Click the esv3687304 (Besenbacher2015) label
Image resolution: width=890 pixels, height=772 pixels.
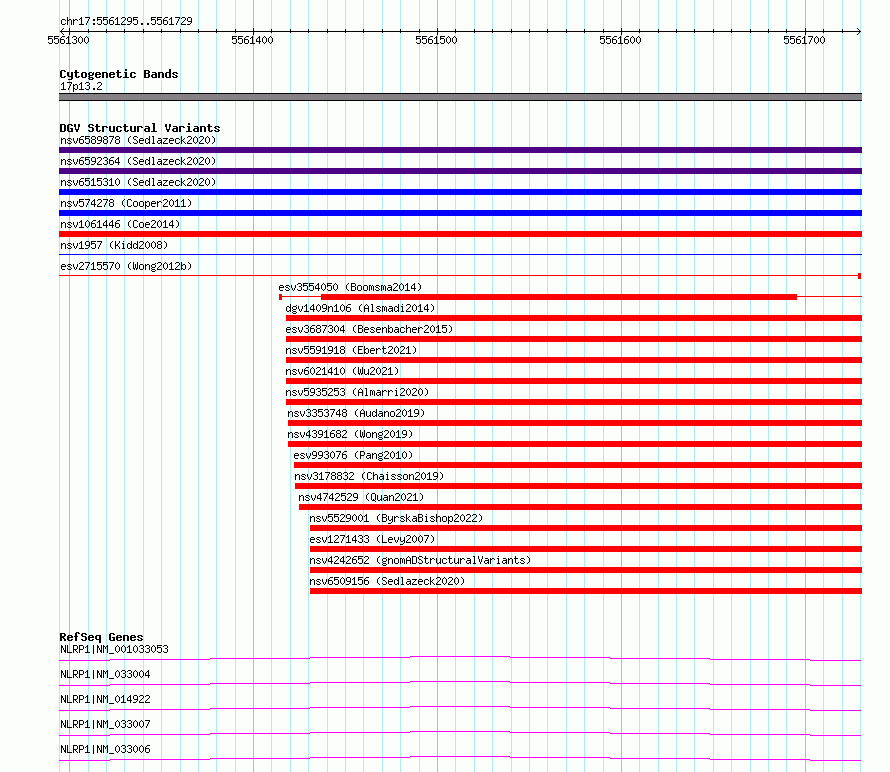[369, 329]
